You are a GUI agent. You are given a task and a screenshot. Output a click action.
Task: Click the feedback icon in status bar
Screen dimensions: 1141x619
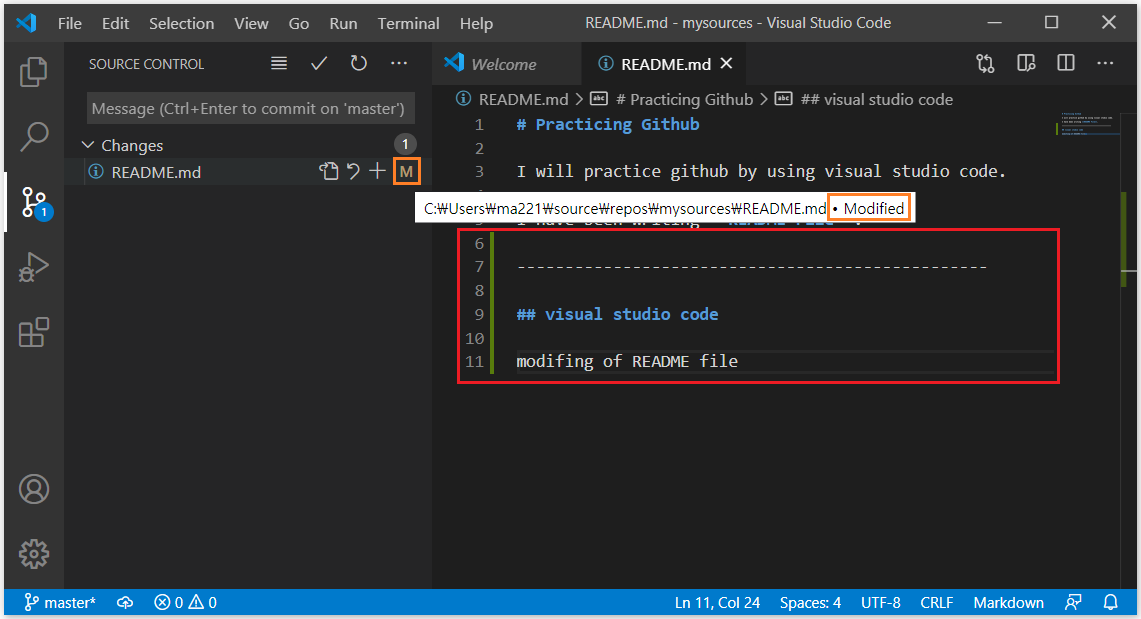tap(1073, 602)
